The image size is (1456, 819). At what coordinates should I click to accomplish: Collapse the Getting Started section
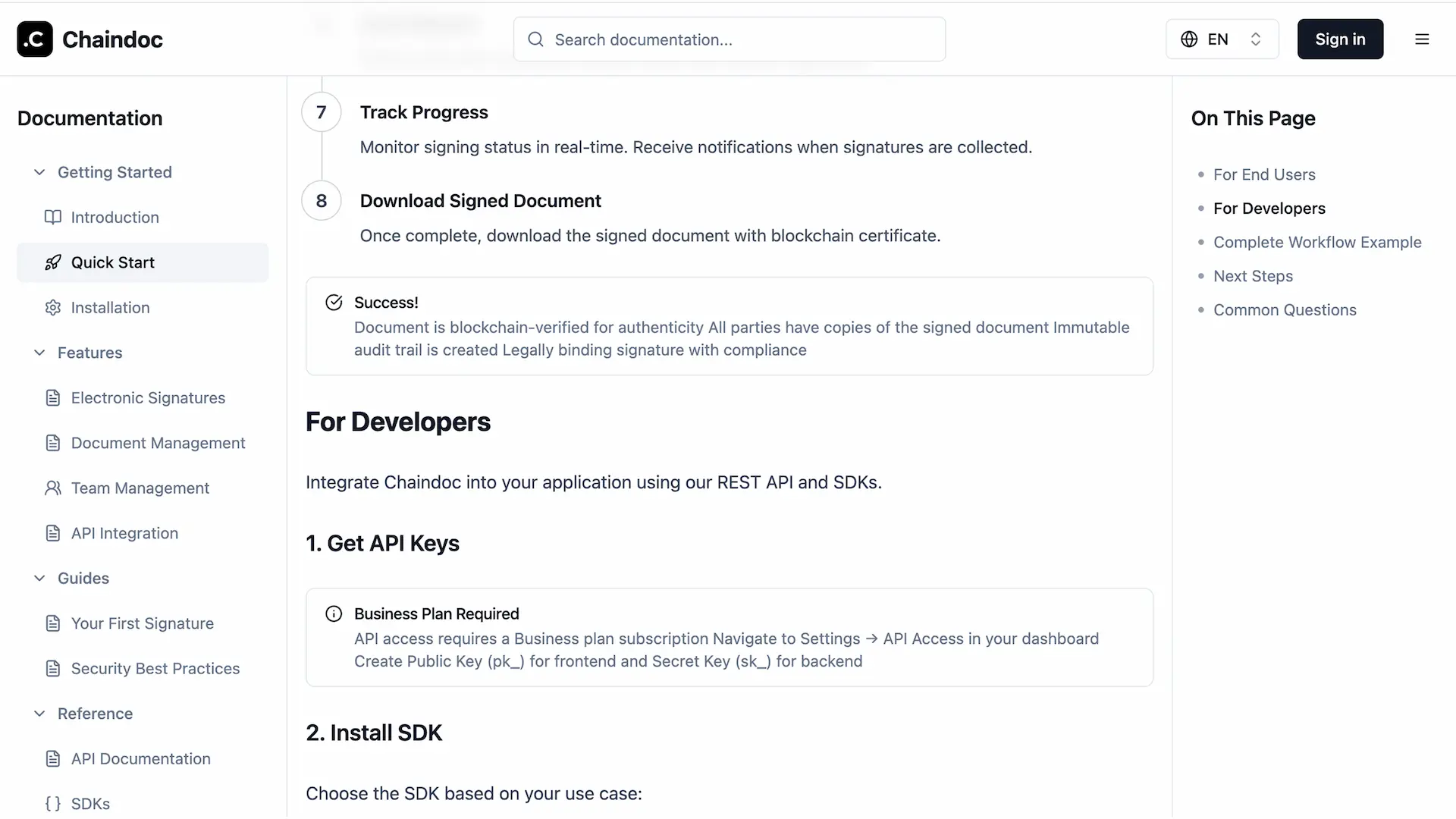[x=39, y=172]
